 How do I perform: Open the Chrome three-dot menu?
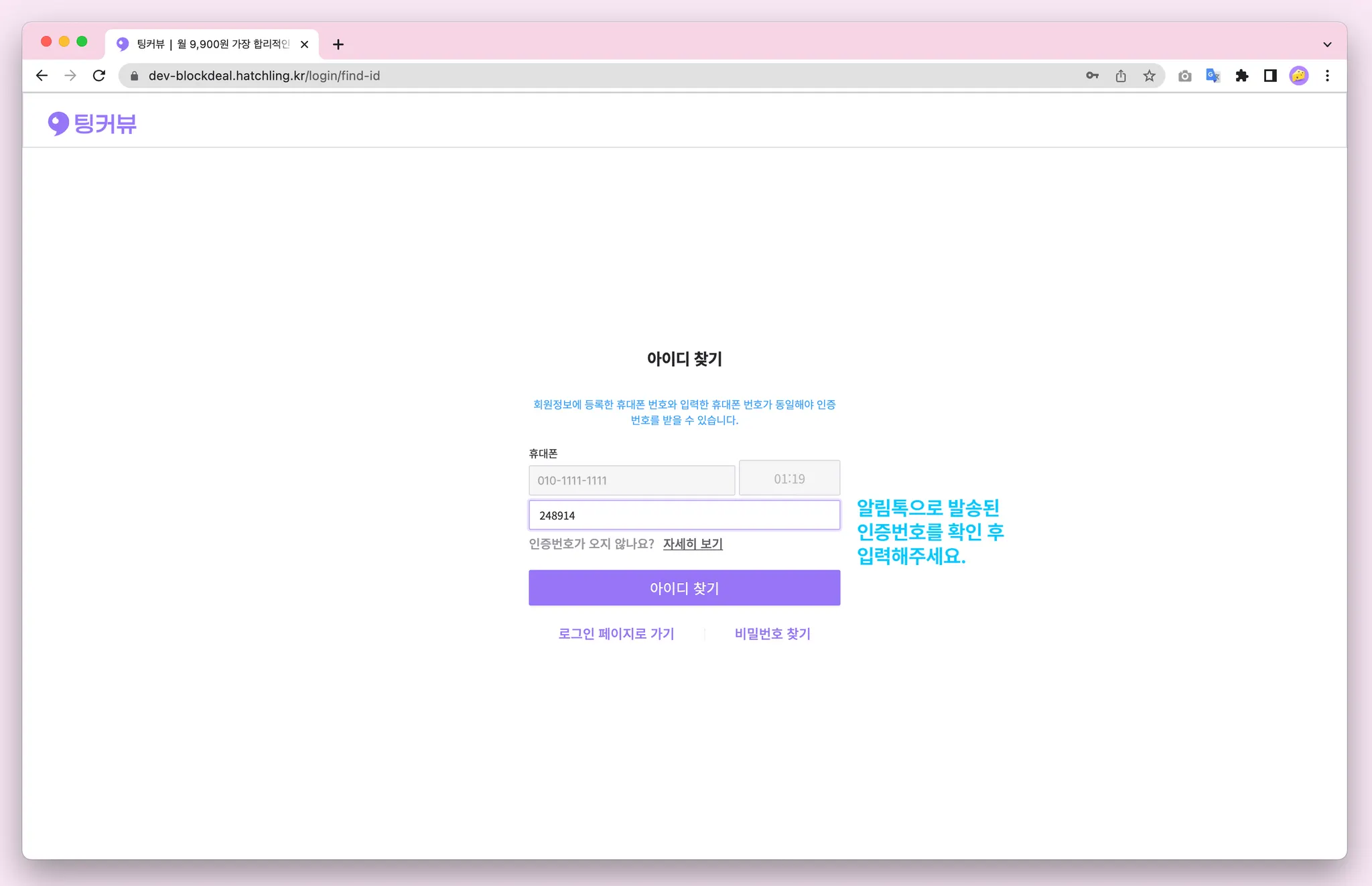(1327, 76)
